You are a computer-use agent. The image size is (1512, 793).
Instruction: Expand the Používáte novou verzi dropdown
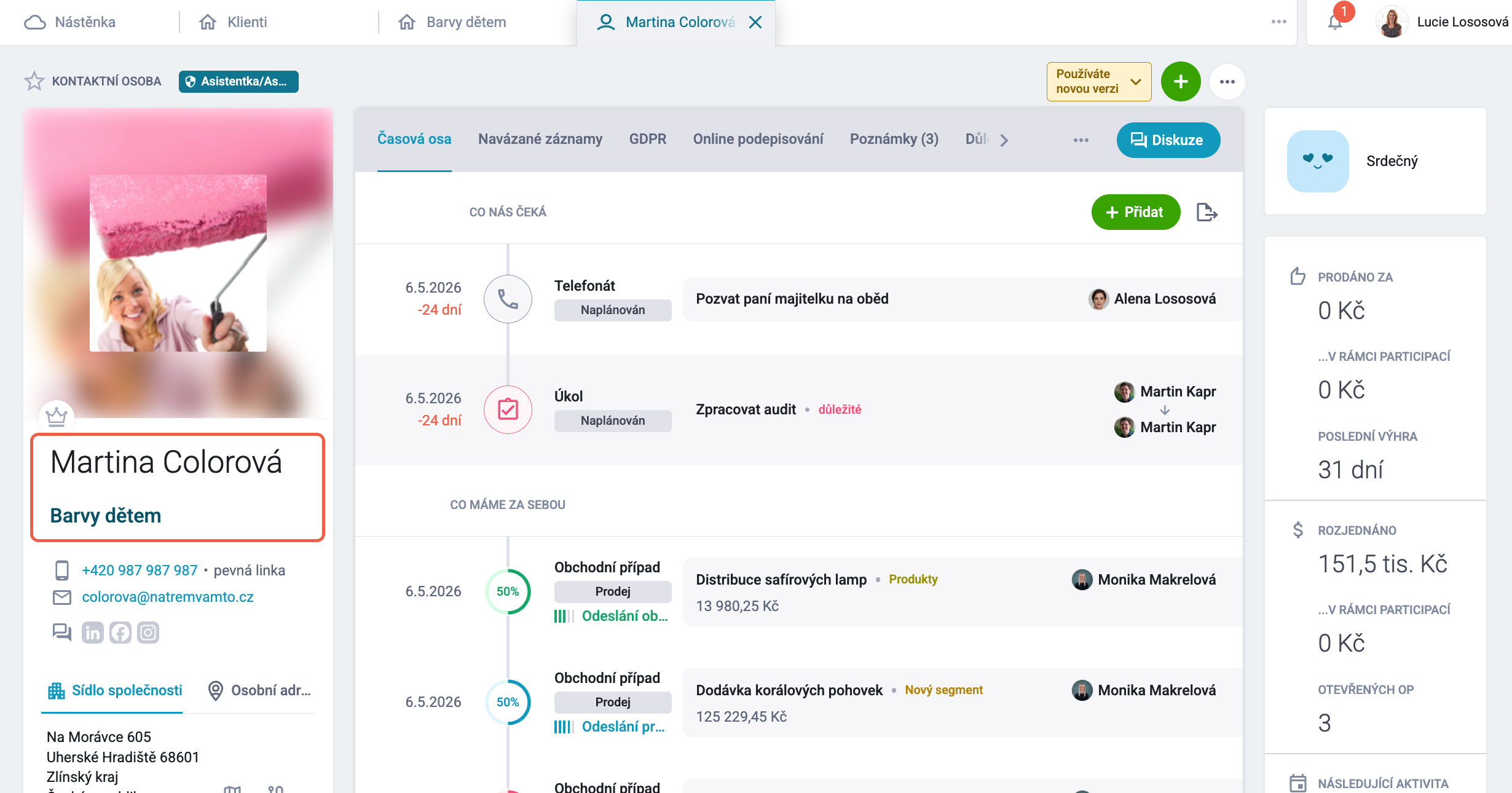pos(1099,82)
